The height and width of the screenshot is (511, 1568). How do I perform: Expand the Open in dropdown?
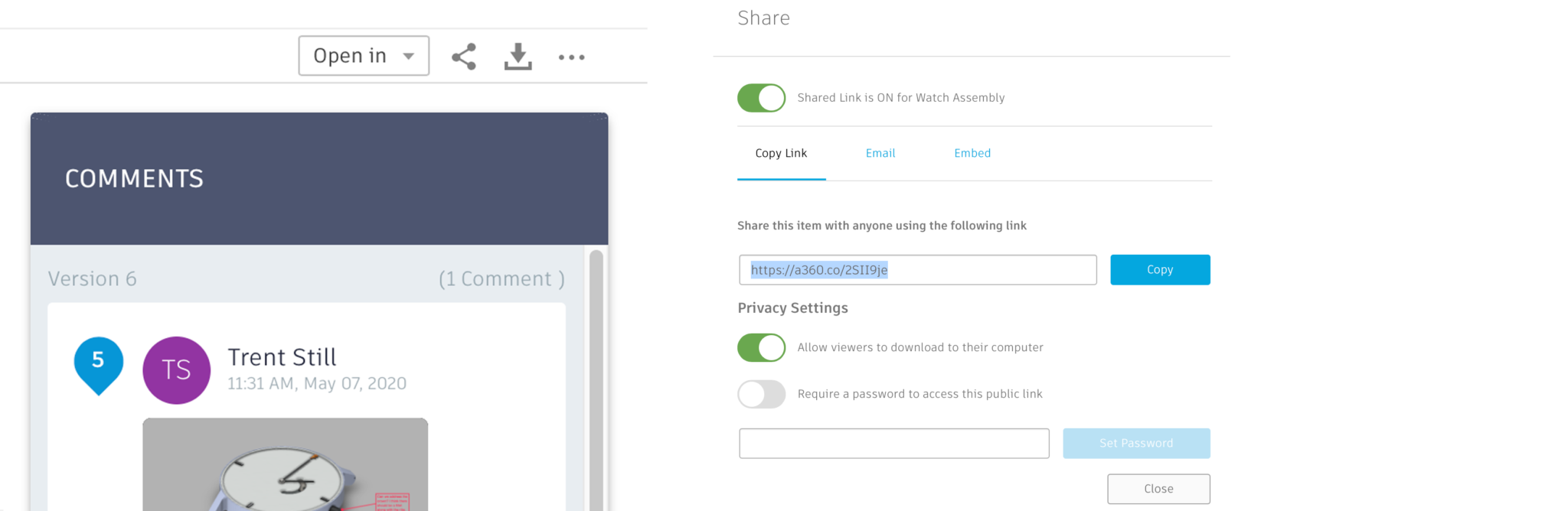tap(364, 56)
